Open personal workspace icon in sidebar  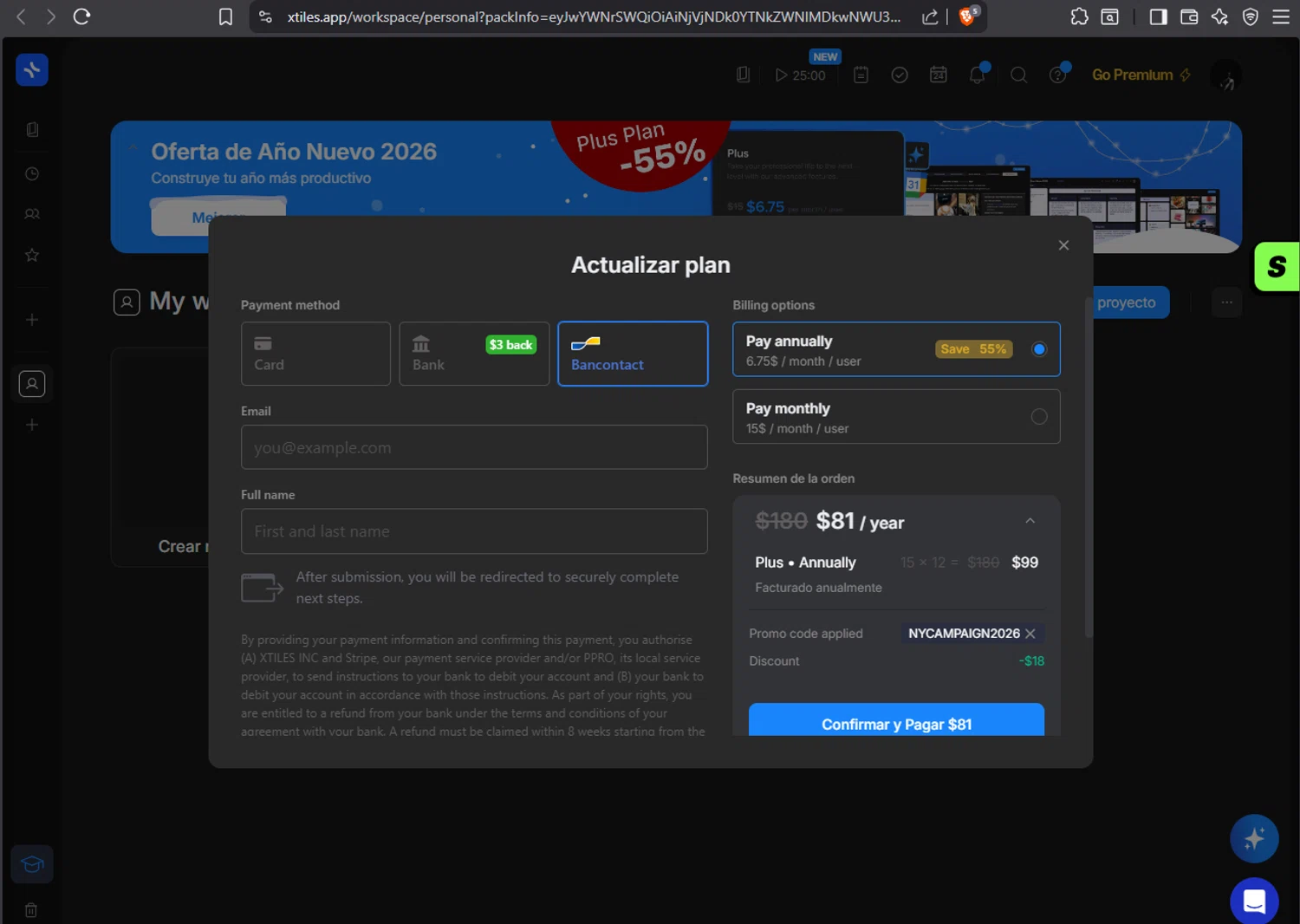coord(32,384)
